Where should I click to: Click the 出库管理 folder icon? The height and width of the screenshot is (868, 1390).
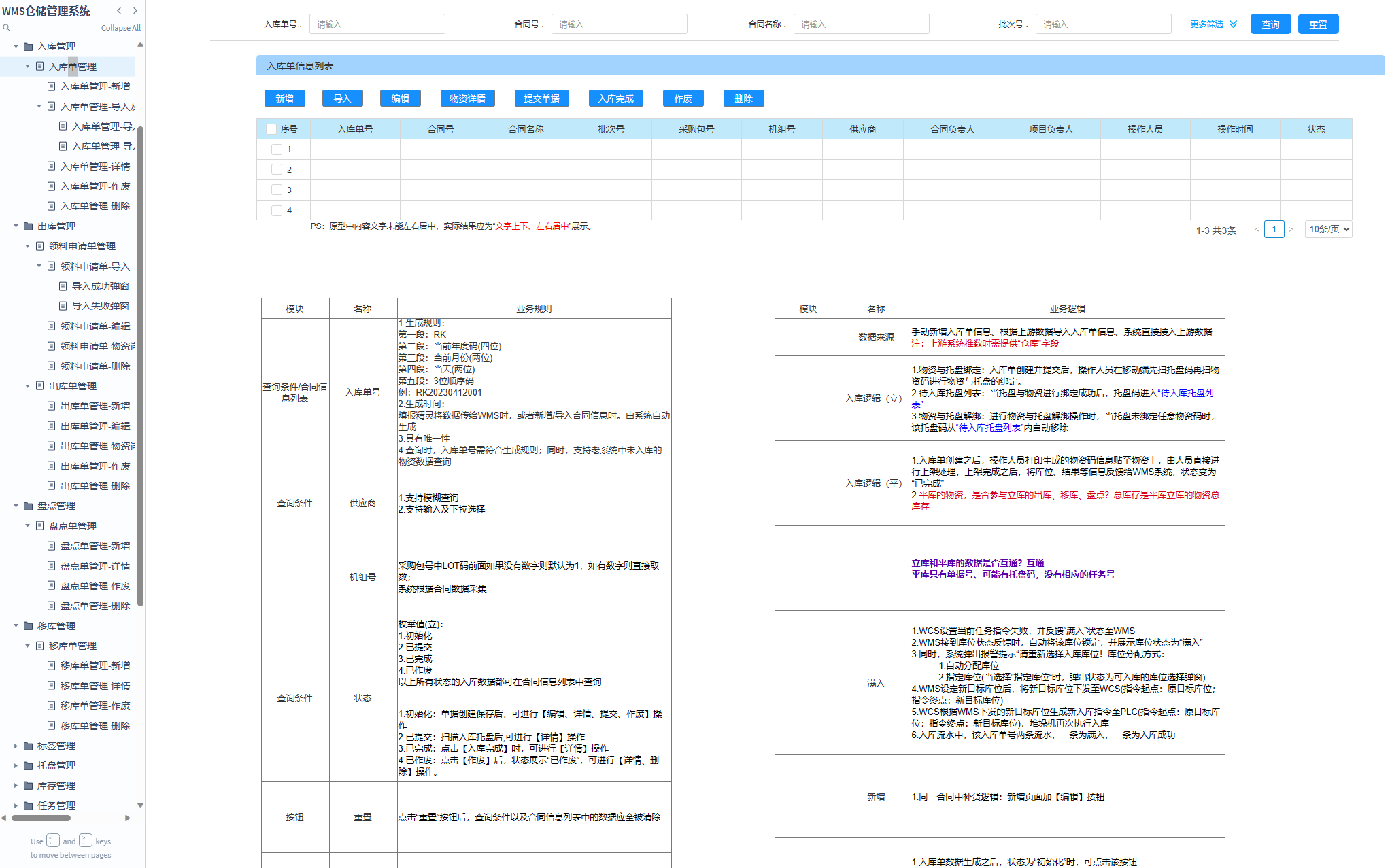tap(29, 226)
